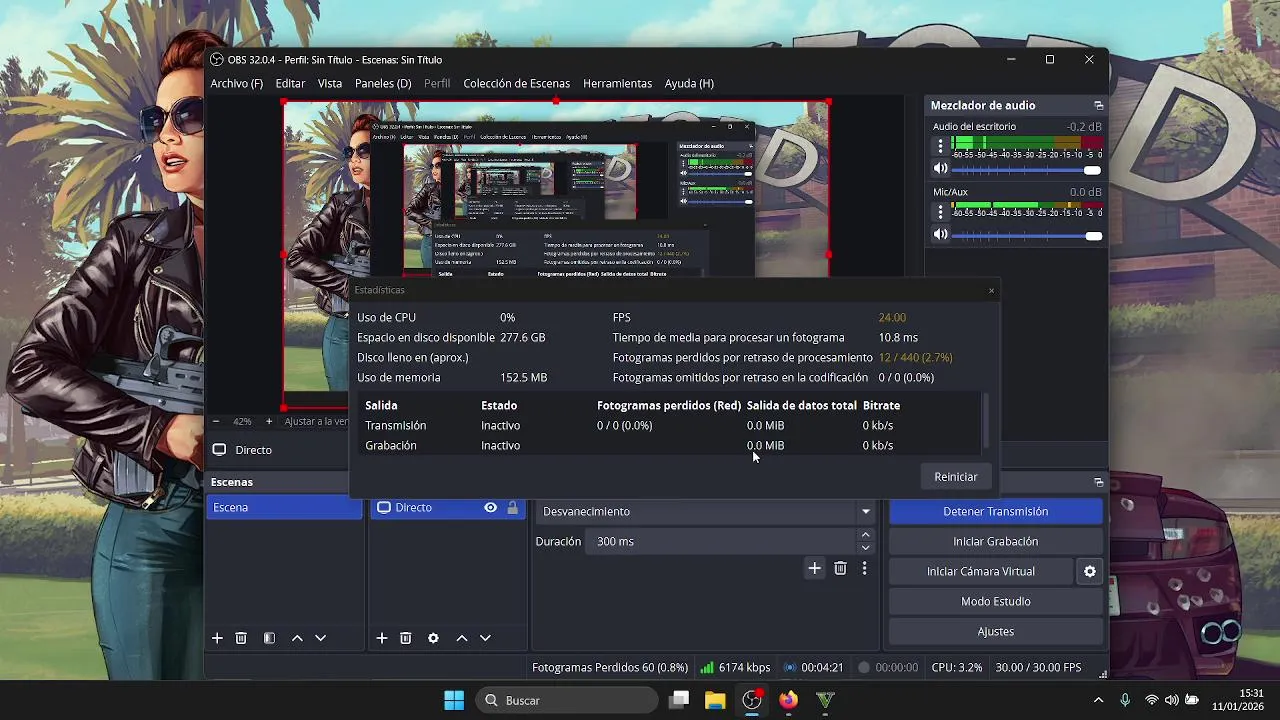This screenshot has width=1280, height=720.
Task: Open virtual camera settings gear
Action: click(x=1090, y=571)
